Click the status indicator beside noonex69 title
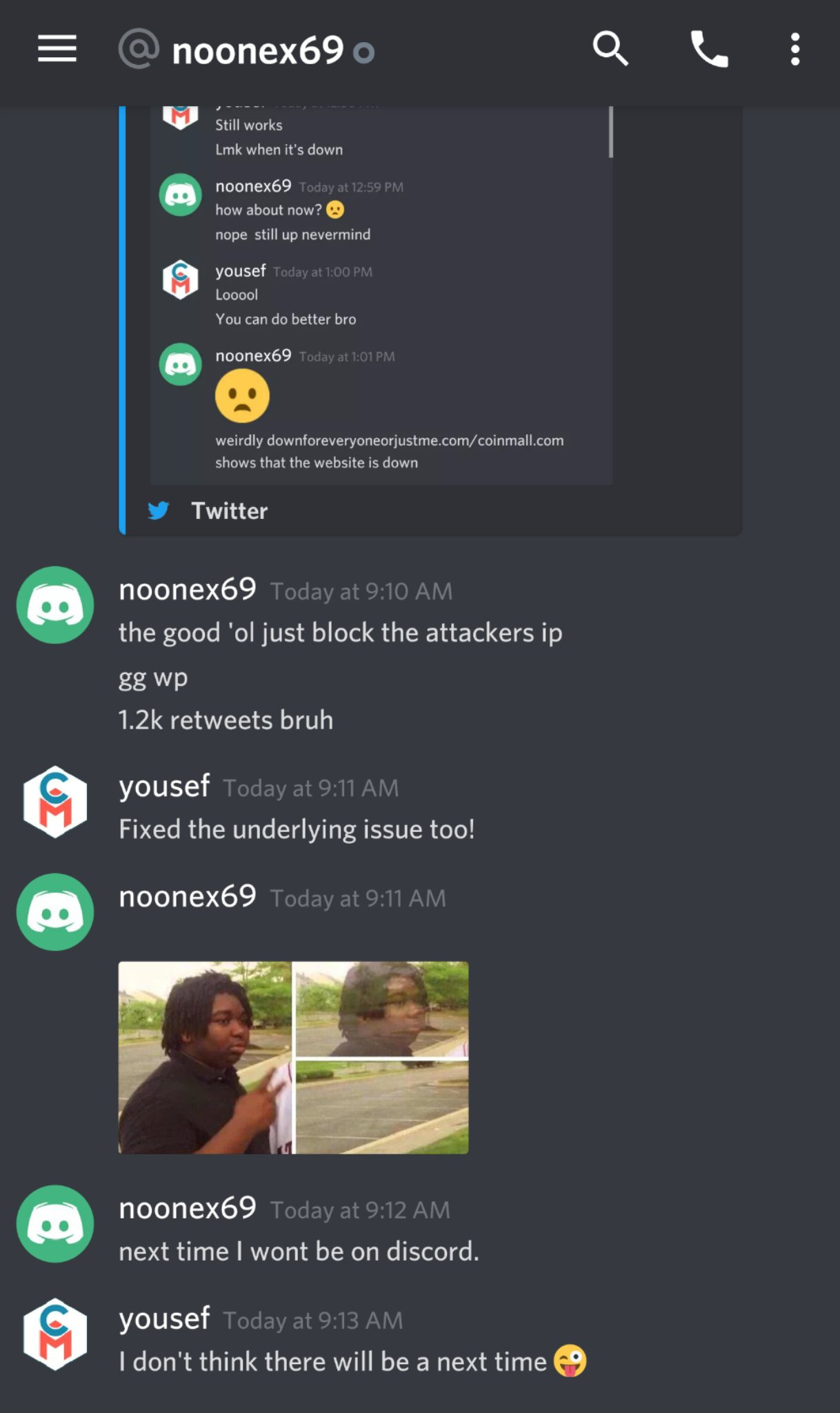This screenshot has height=1413, width=840. click(363, 52)
